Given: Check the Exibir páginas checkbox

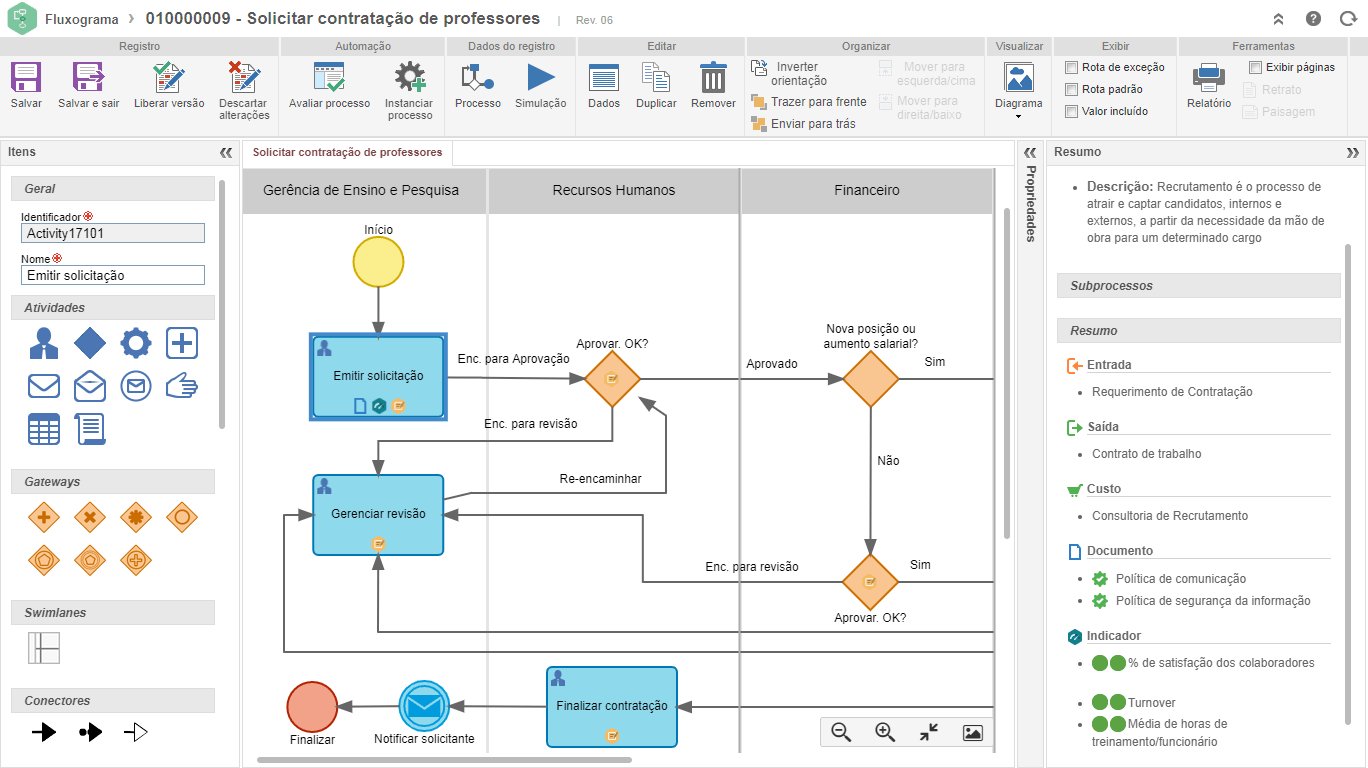Looking at the screenshot, I should (x=1256, y=68).
